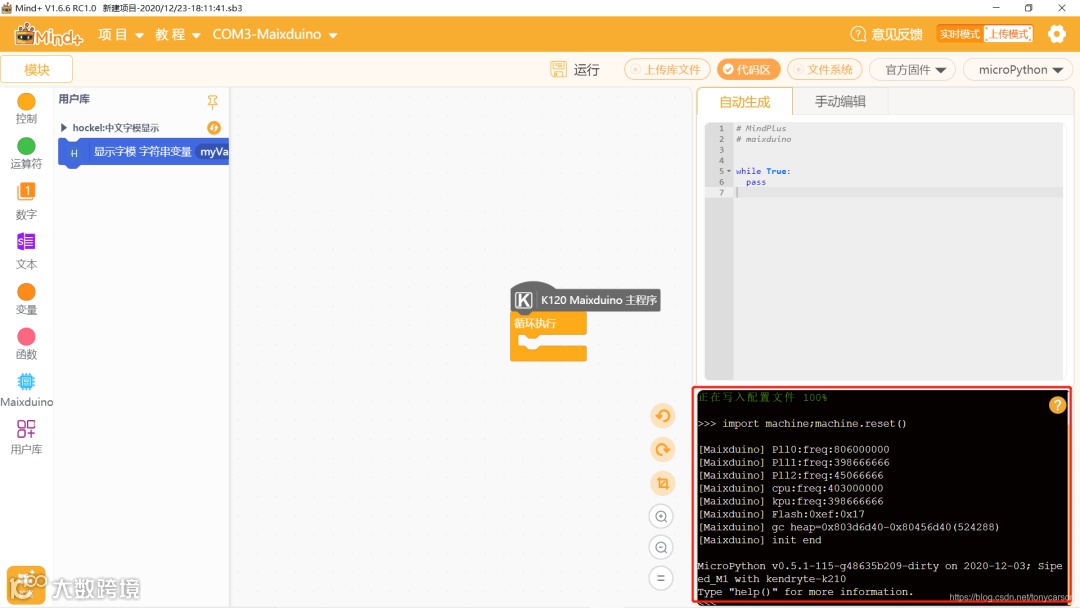Switch to 上传模式 (upload mode)
This screenshot has width=1080, height=608.
click(x=1008, y=34)
